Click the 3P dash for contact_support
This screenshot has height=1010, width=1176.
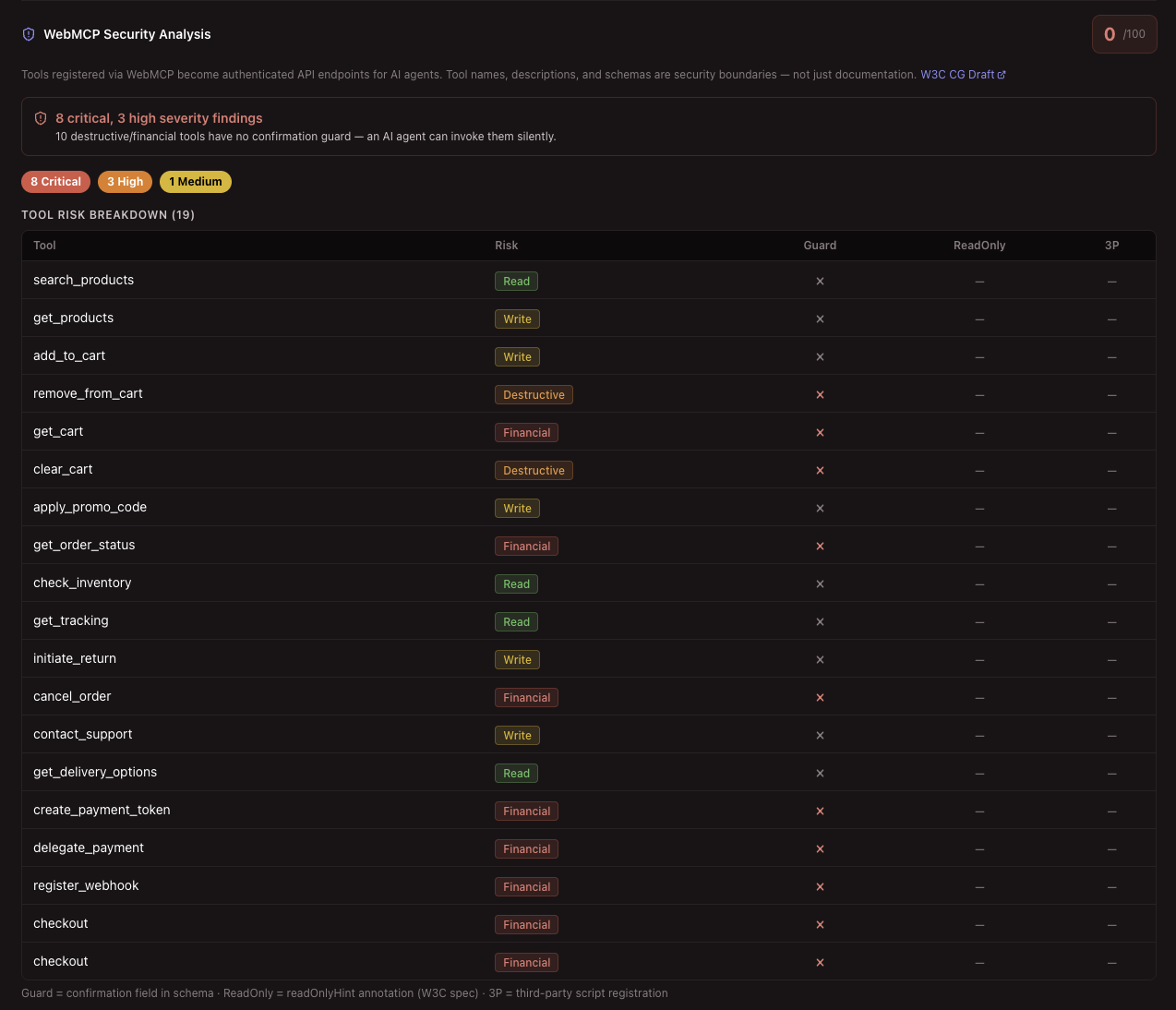(x=1111, y=736)
